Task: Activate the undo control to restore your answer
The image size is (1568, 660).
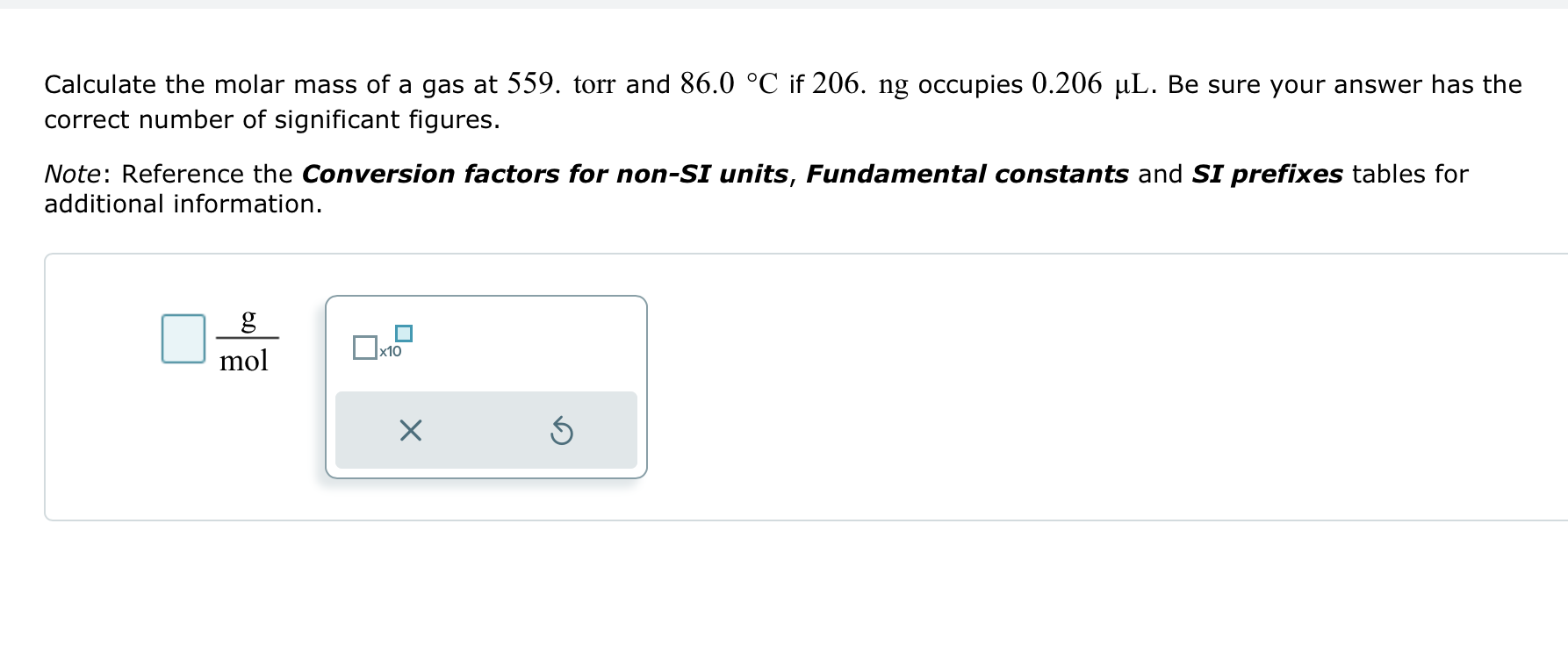Action: pyautogui.click(x=562, y=430)
